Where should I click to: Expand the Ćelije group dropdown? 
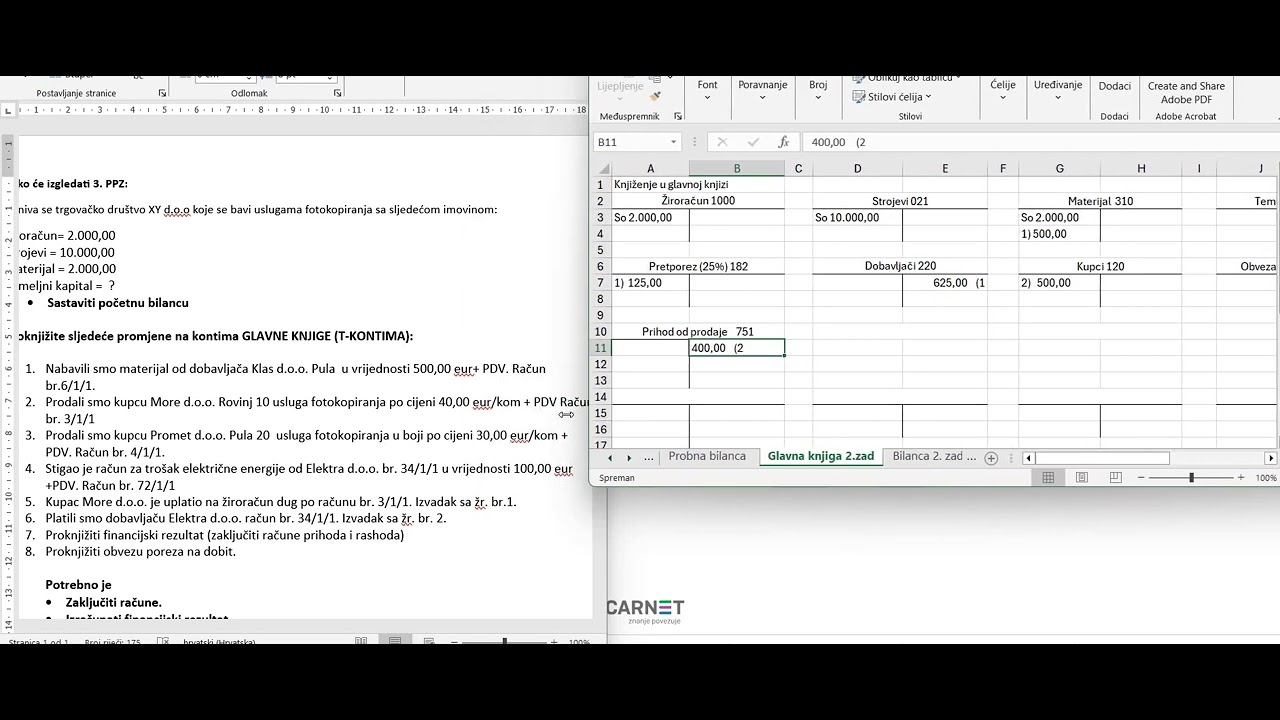1003,98
